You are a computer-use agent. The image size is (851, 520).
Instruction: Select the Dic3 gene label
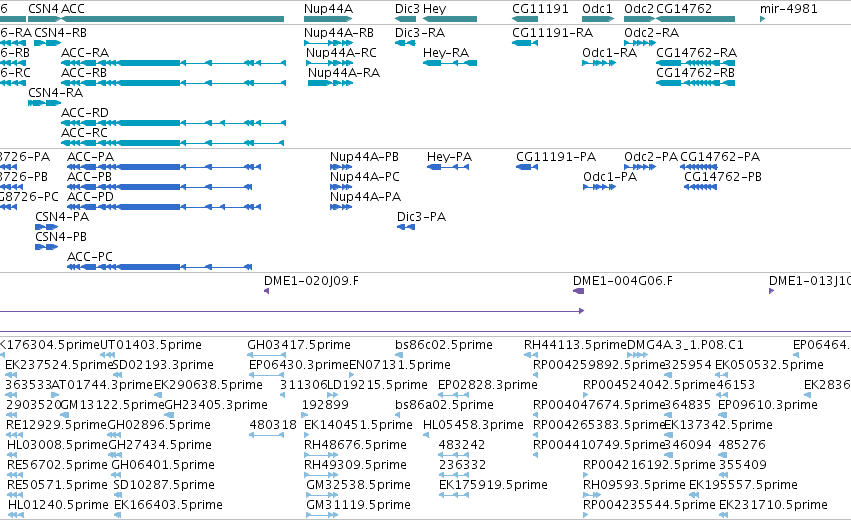(x=407, y=9)
